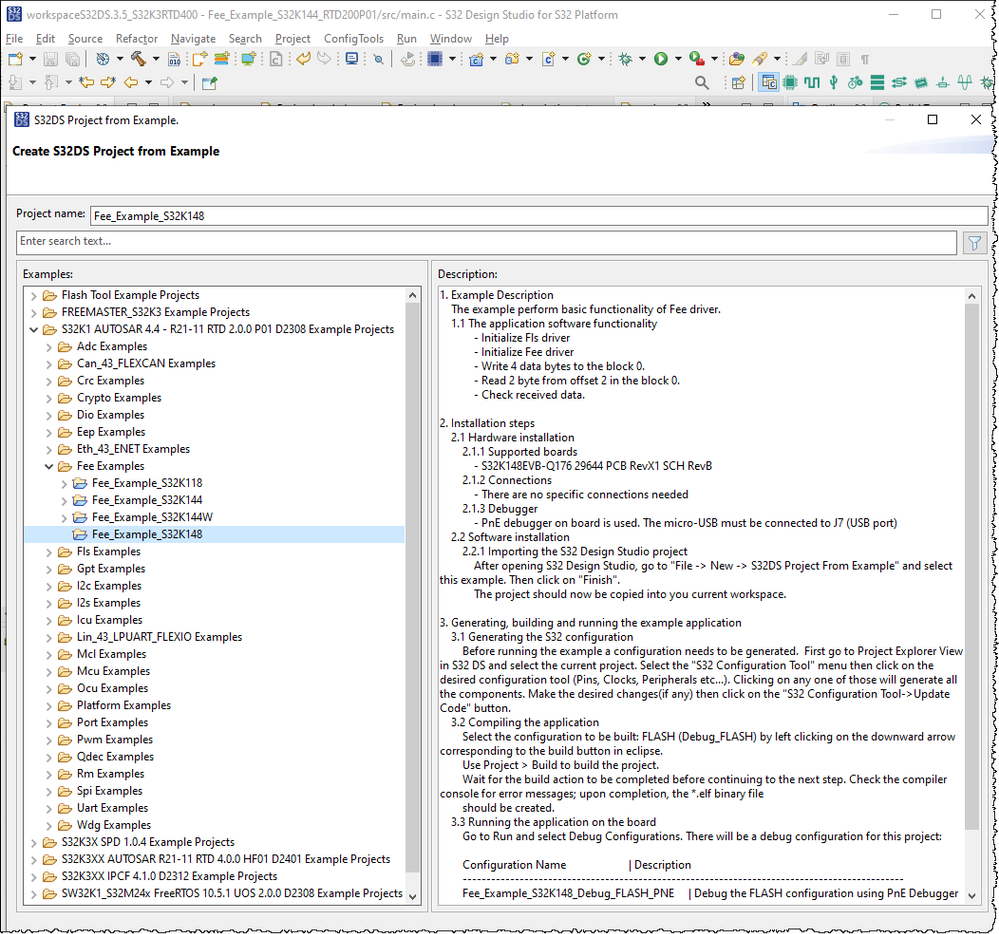Click the Save All icon
999x934 pixels.
pos(72,60)
